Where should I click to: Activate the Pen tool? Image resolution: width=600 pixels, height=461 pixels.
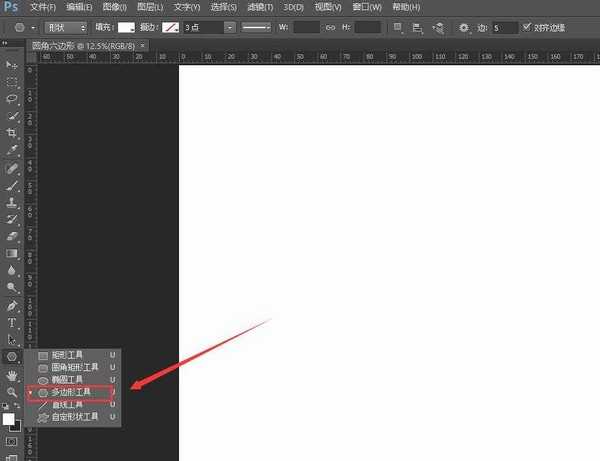coord(12,305)
